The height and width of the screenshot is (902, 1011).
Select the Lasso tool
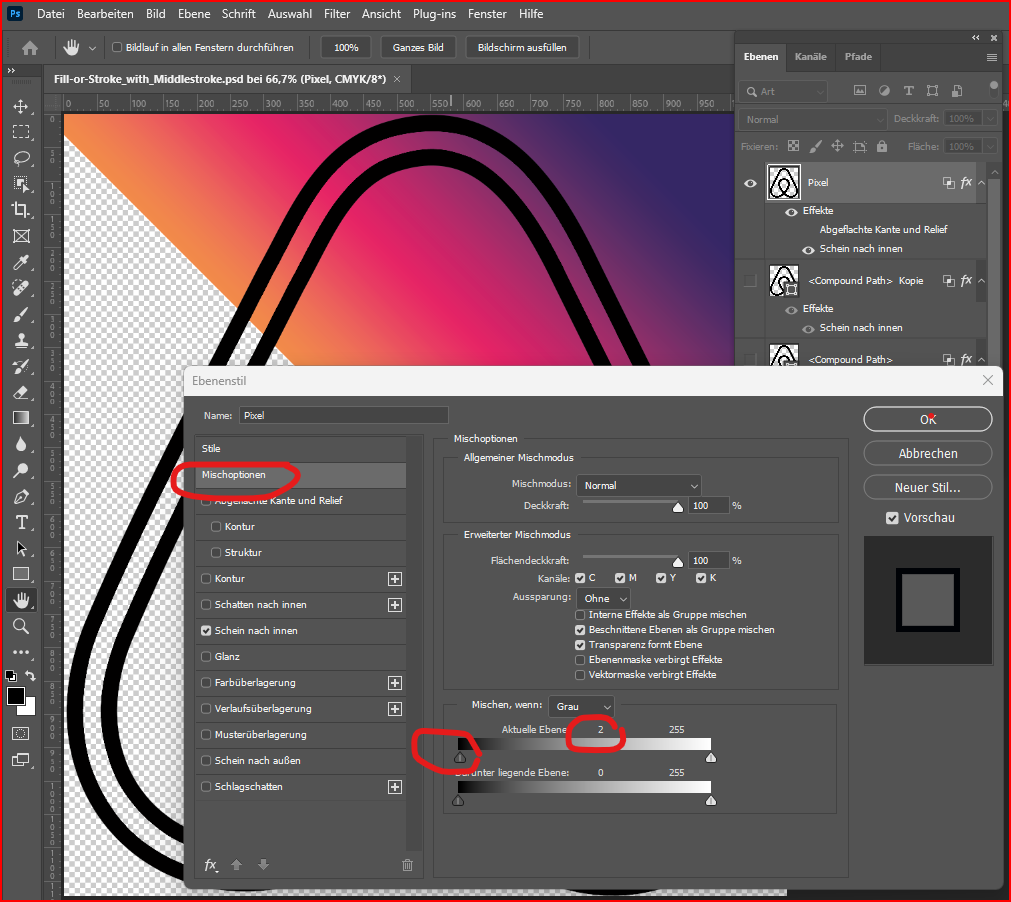(x=22, y=159)
